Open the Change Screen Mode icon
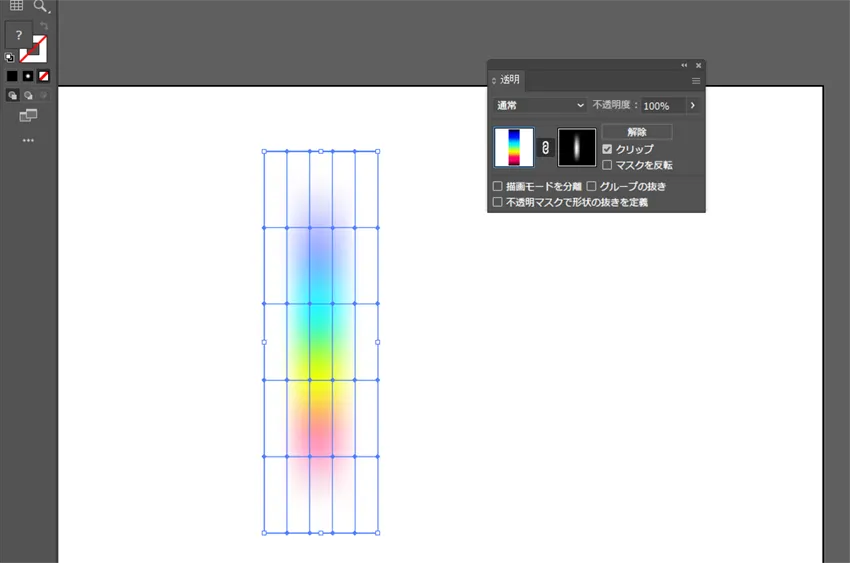Screen dimensions: 850x563 (28, 116)
